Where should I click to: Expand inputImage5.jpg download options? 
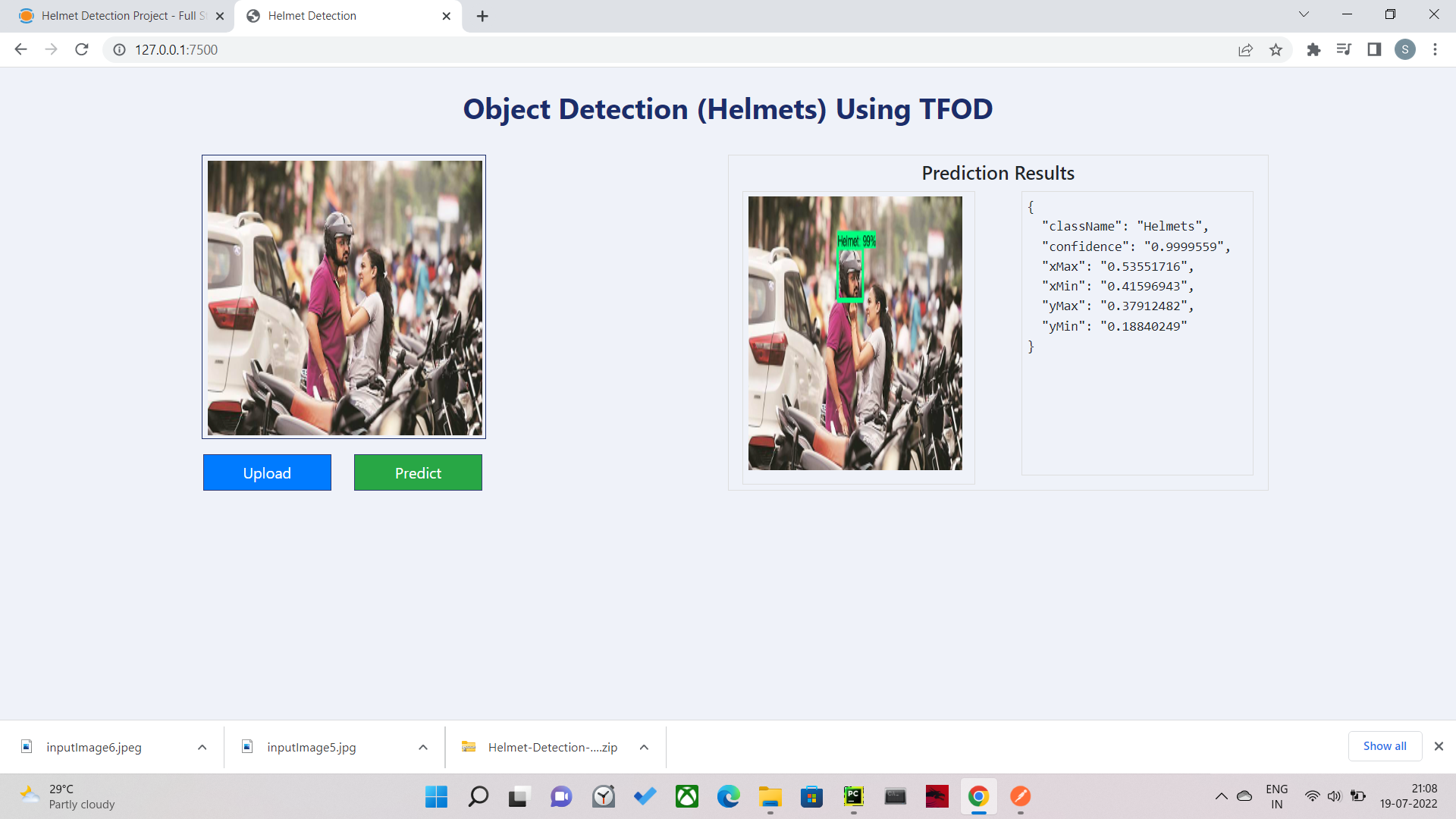(x=423, y=747)
